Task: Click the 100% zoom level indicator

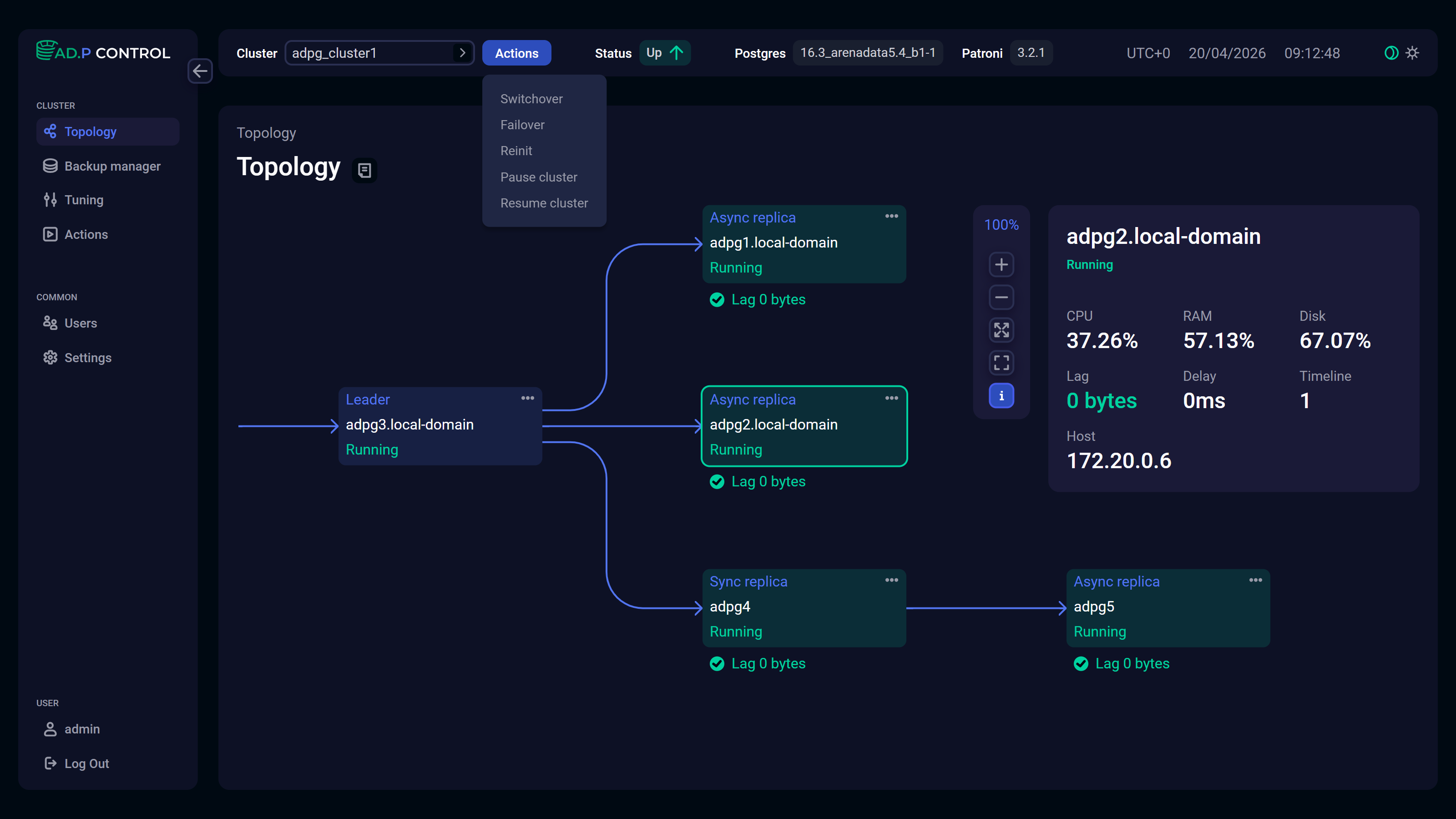Action: coord(1001,225)
